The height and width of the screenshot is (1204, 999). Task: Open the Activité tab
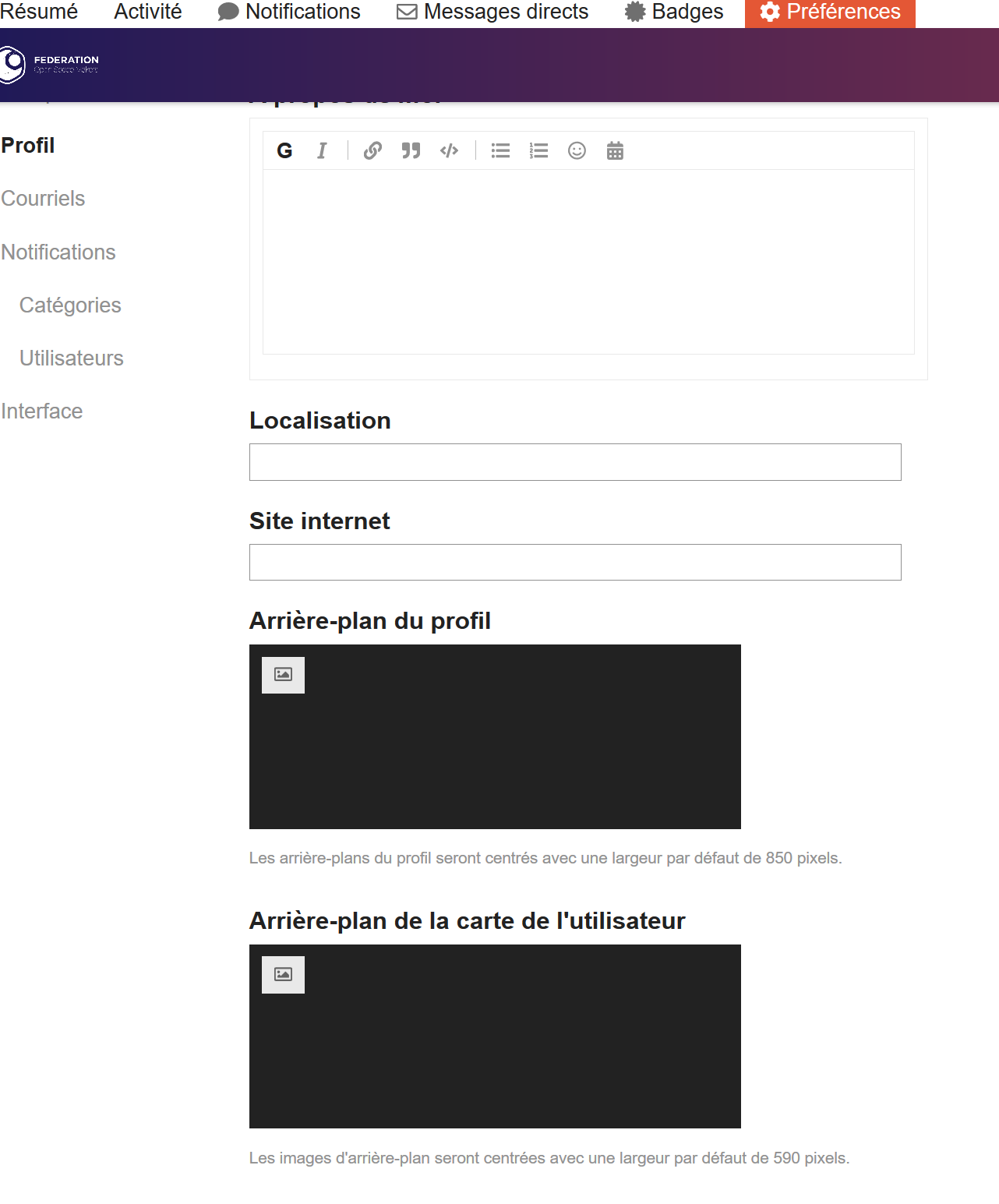point(148,12)
